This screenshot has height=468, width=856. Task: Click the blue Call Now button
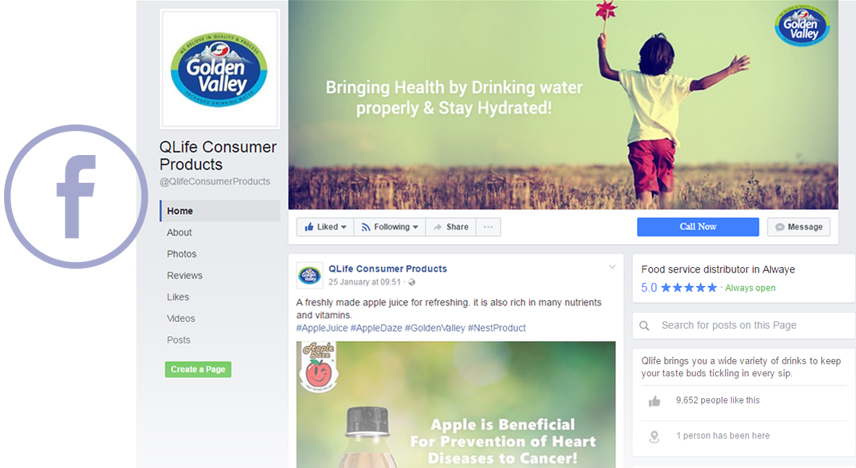[x=698, y=227]
